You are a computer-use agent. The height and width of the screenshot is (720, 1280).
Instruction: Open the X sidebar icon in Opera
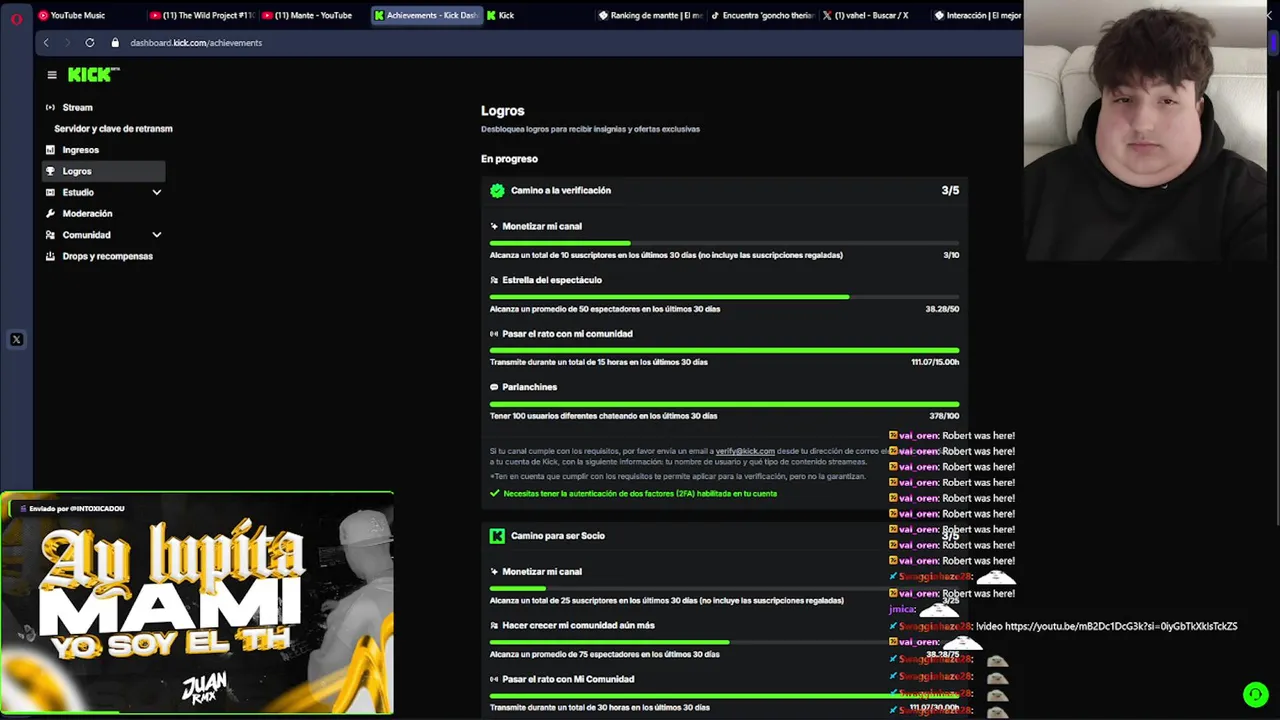point(16,340)
